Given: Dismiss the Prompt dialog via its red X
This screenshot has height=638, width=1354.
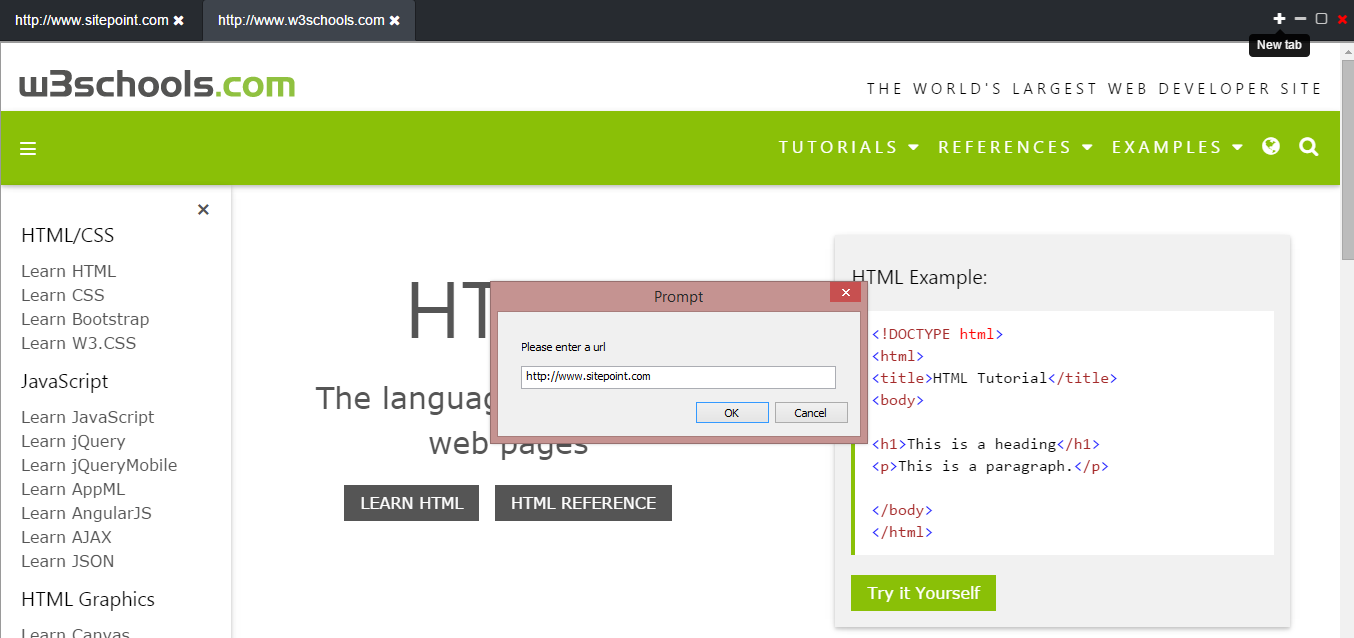Looking at the screenshot, I should (x=845, y=293).
